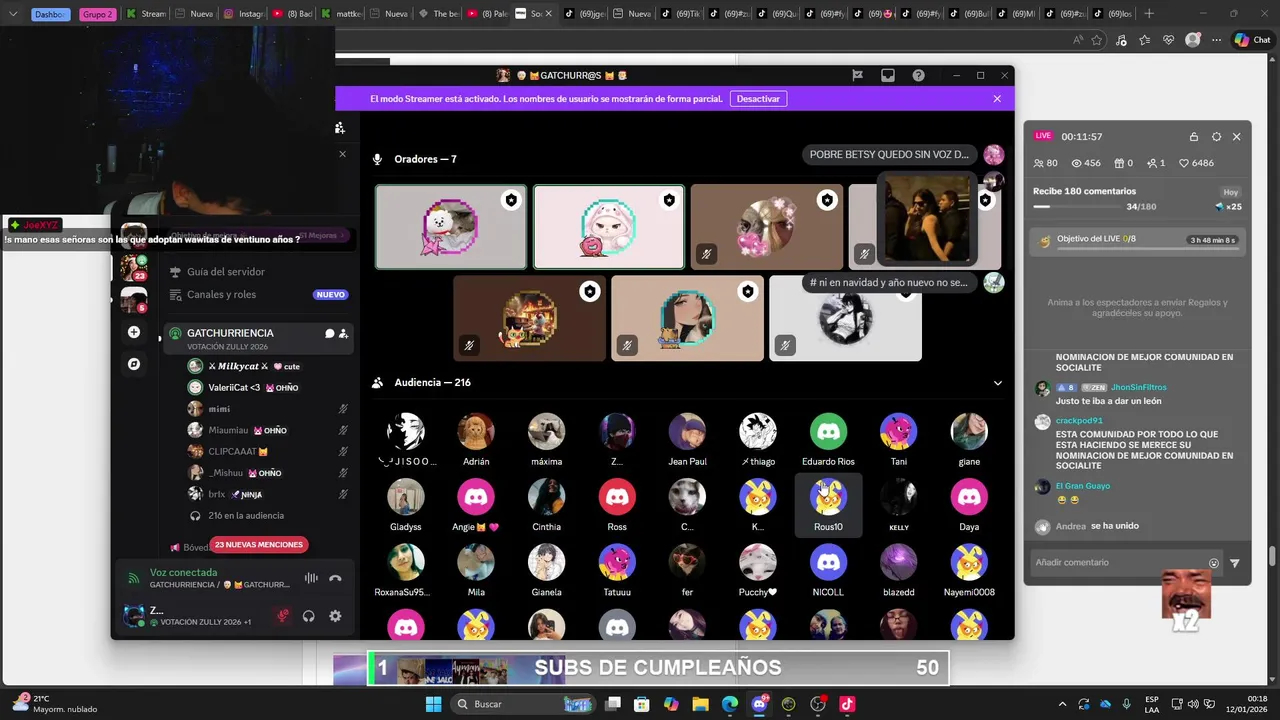This screenshot has height=720, width=1280.
Task: Click the floating video popup of people
Action: pyautogui.click(x=927, y=219)
